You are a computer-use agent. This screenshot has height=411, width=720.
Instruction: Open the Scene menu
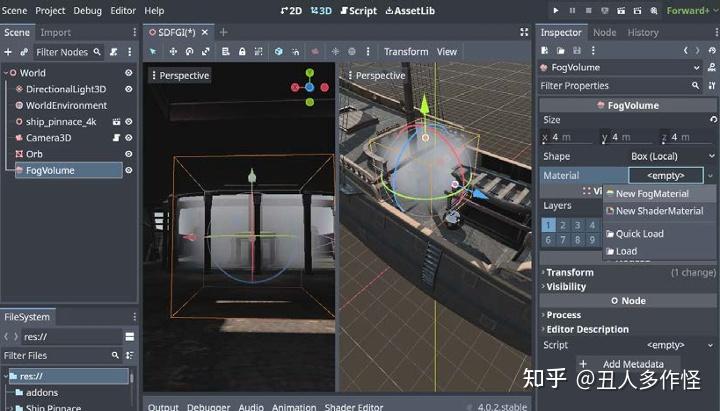14,10
